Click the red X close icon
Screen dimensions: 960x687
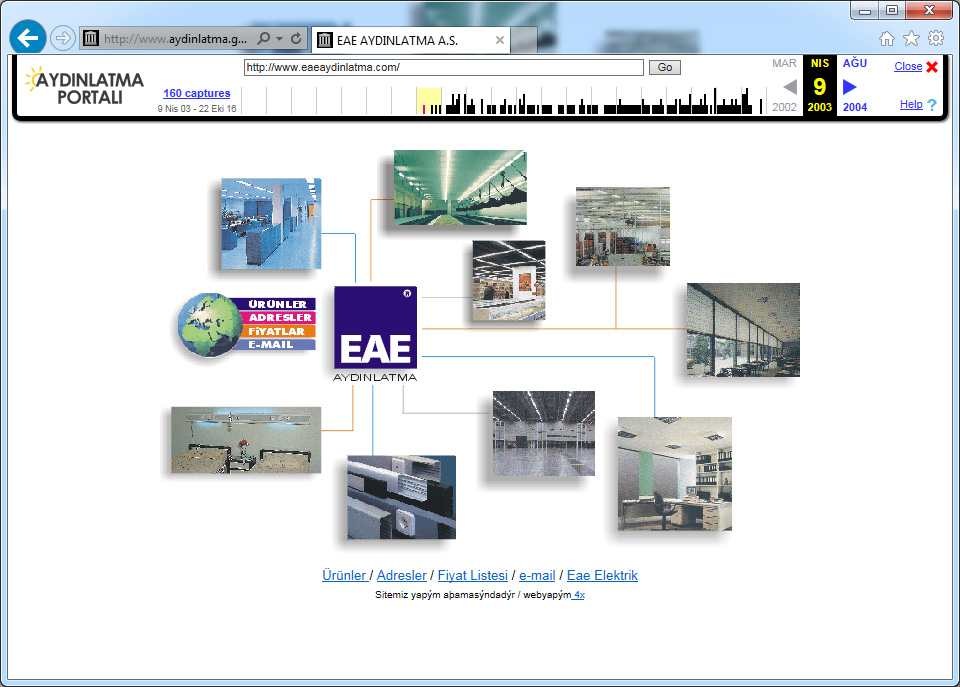[932, 67]
